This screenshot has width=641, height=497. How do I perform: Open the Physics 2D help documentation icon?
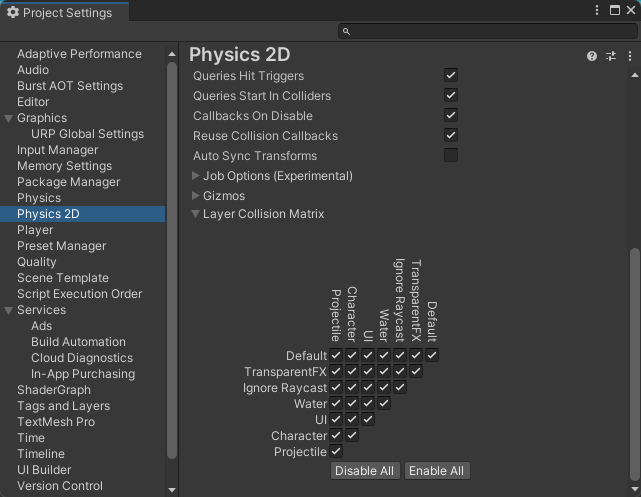click(x=592, y=56)
